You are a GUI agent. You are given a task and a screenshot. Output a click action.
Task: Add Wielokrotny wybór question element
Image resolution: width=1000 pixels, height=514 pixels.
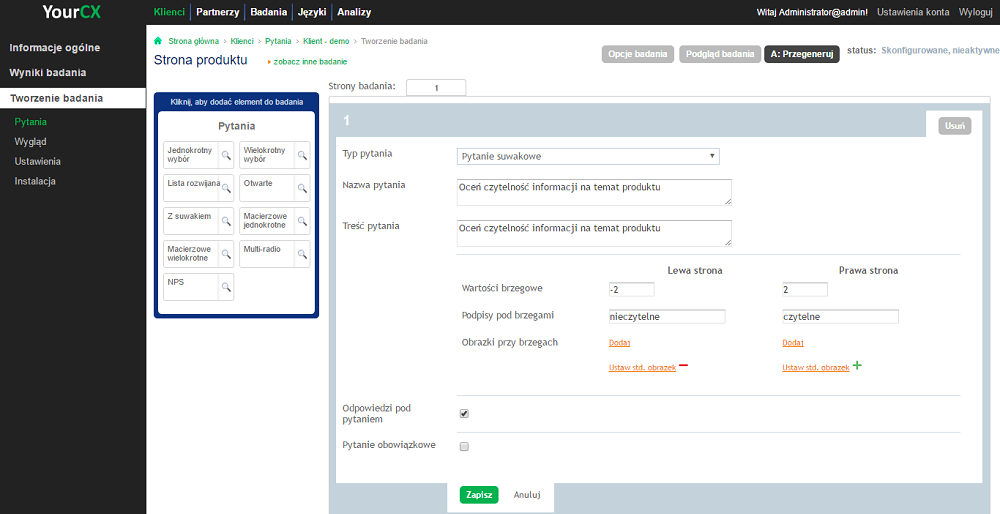(267, 155)
